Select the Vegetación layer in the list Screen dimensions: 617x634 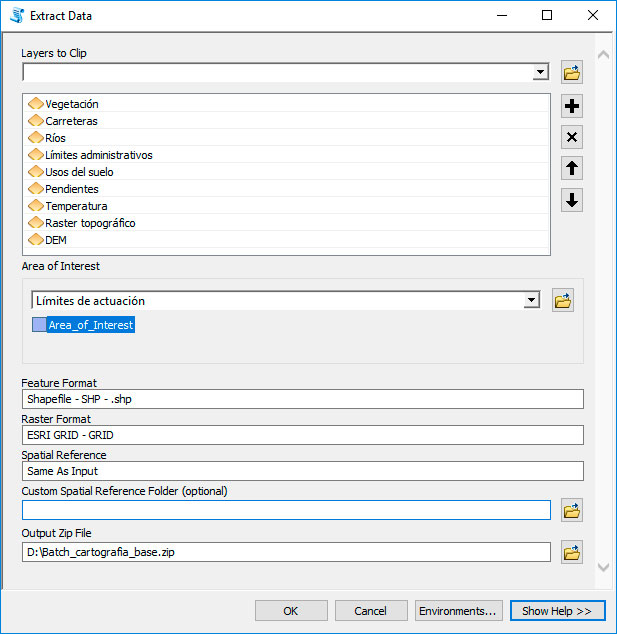click(x=72, y=104)
